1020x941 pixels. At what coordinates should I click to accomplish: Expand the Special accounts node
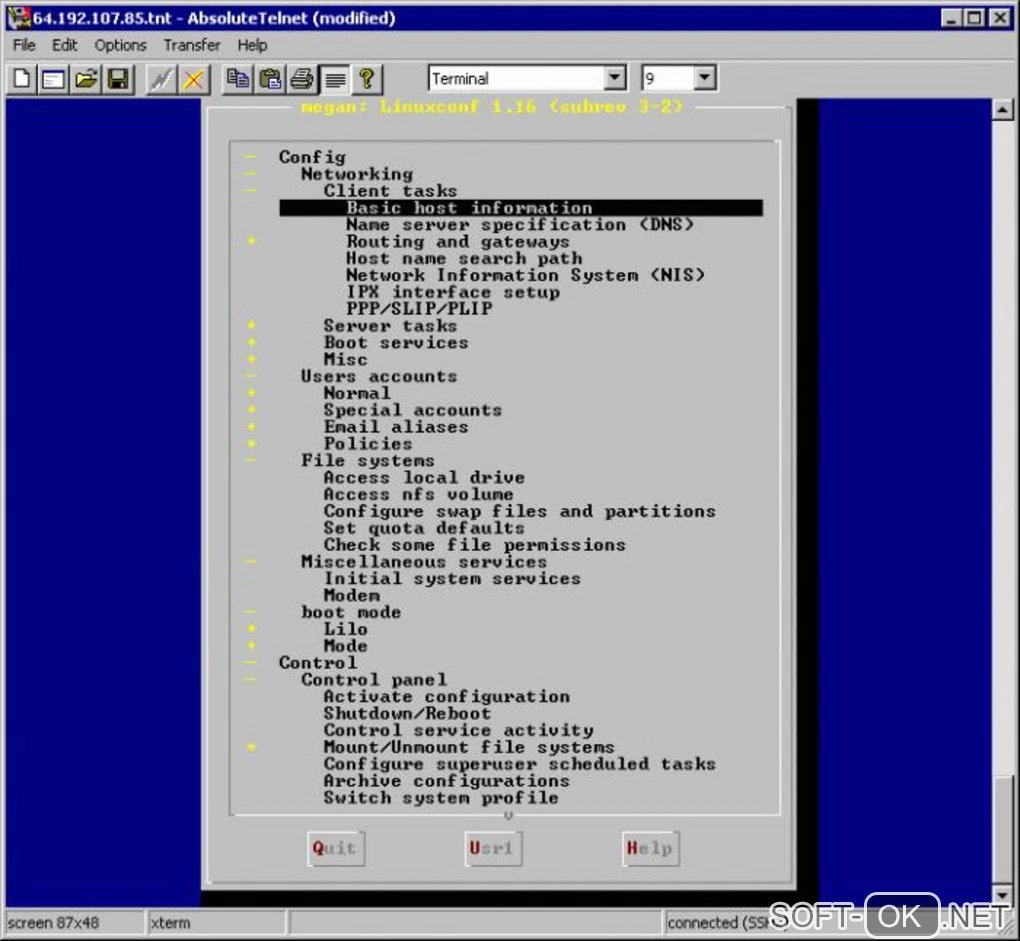tap(251, 410)
